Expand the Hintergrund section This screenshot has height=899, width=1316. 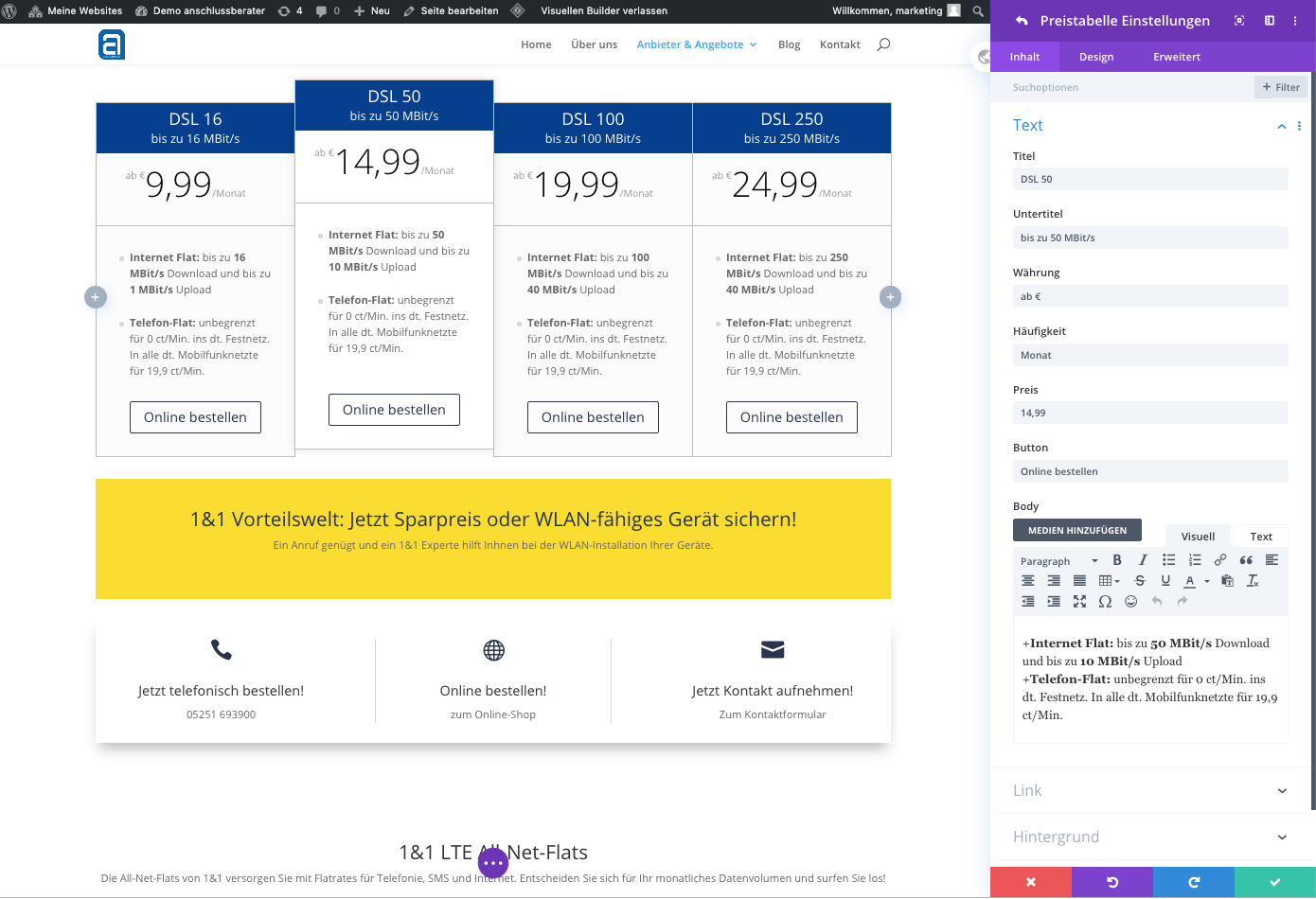click(x=1150, y=837)
